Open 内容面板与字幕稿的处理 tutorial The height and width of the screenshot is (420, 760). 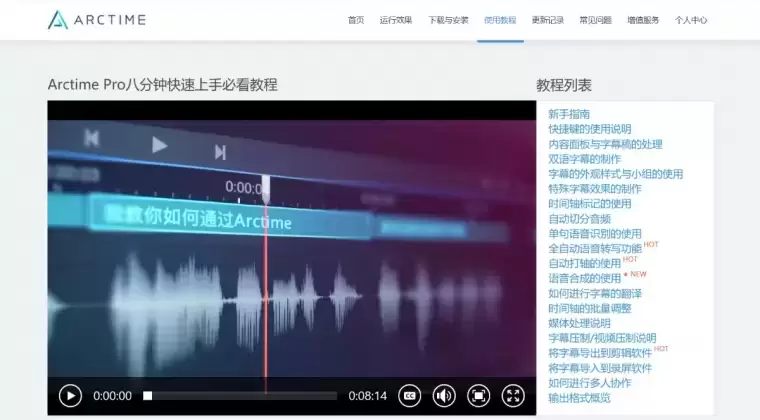pos(605,144)
